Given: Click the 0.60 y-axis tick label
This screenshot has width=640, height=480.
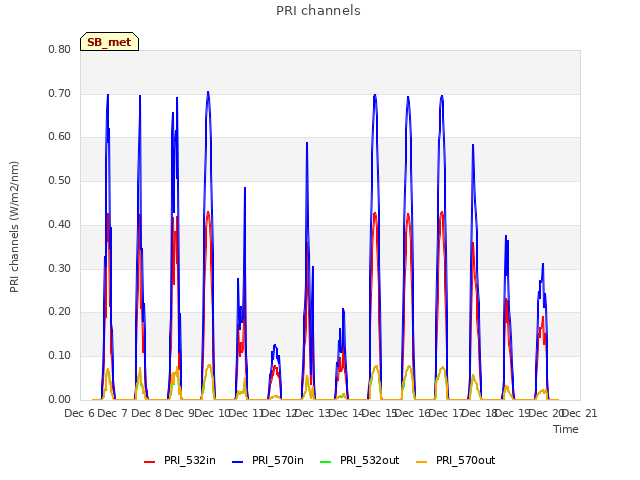Looking at the screenshot, I should pos(60,137).
